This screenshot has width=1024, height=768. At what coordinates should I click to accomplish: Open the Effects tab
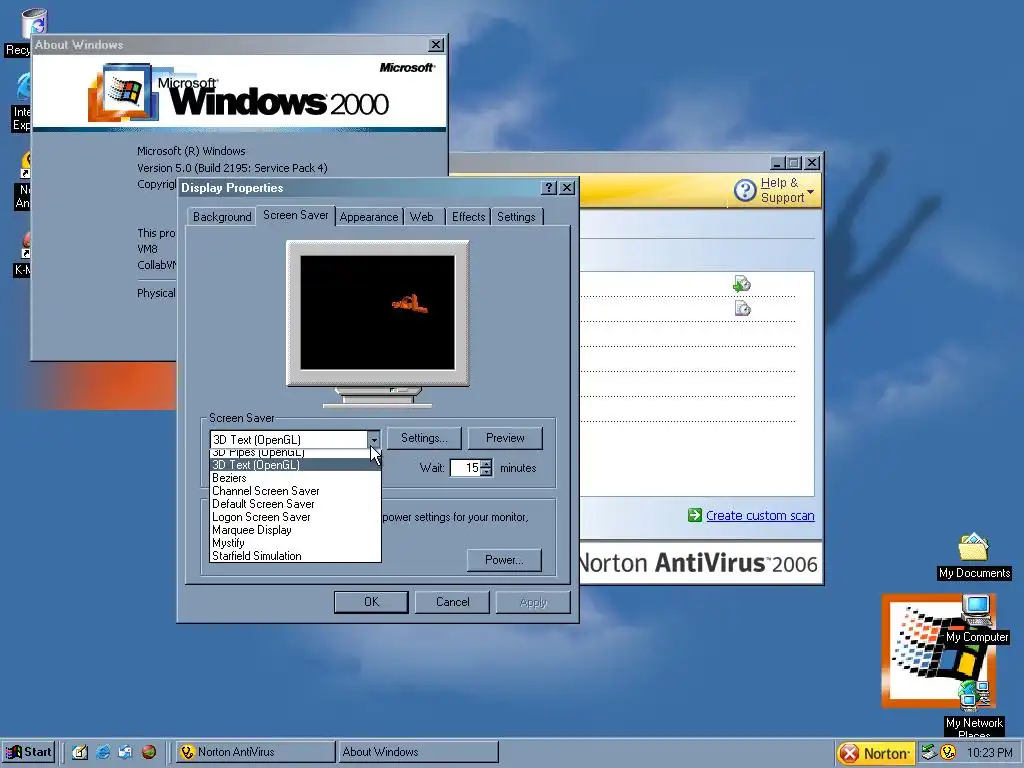[x=468, y=217]
